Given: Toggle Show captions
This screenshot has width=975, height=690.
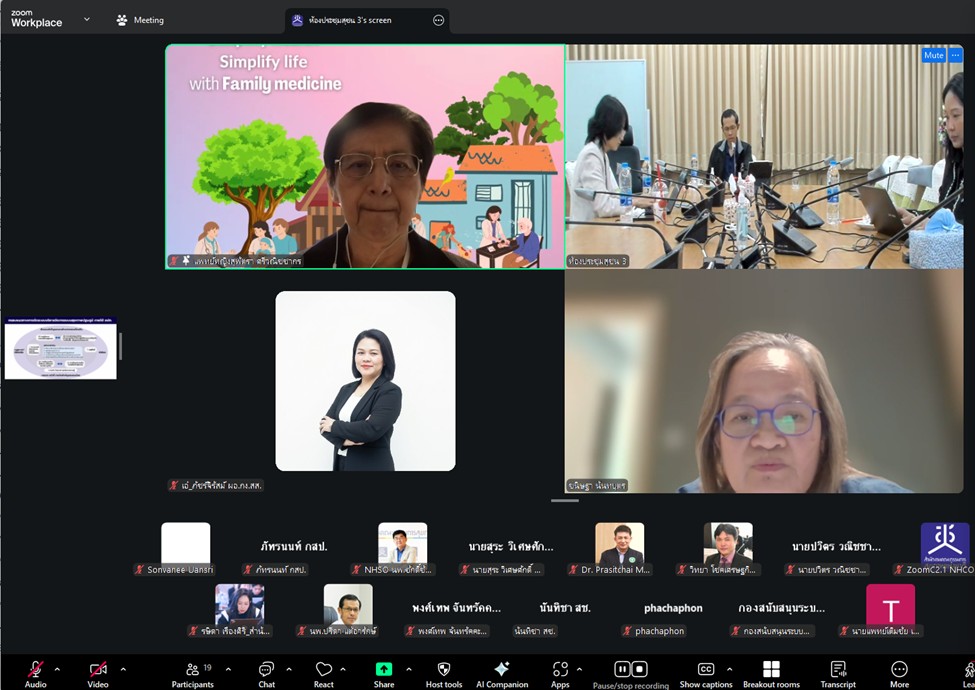Looking at the screenshot, I should pyautogui.click(x=705, y=669).
